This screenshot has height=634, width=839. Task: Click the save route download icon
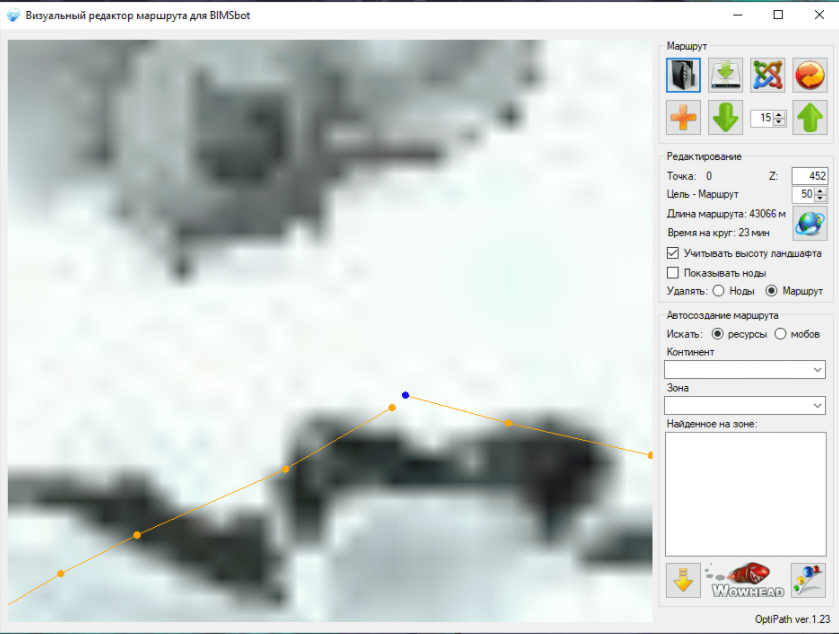725,75
